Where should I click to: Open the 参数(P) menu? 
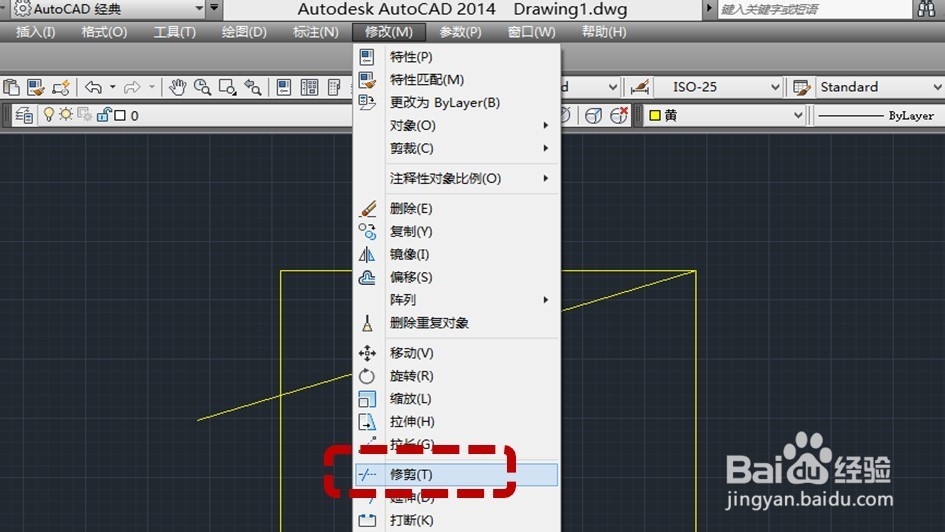tap(460, 32)
